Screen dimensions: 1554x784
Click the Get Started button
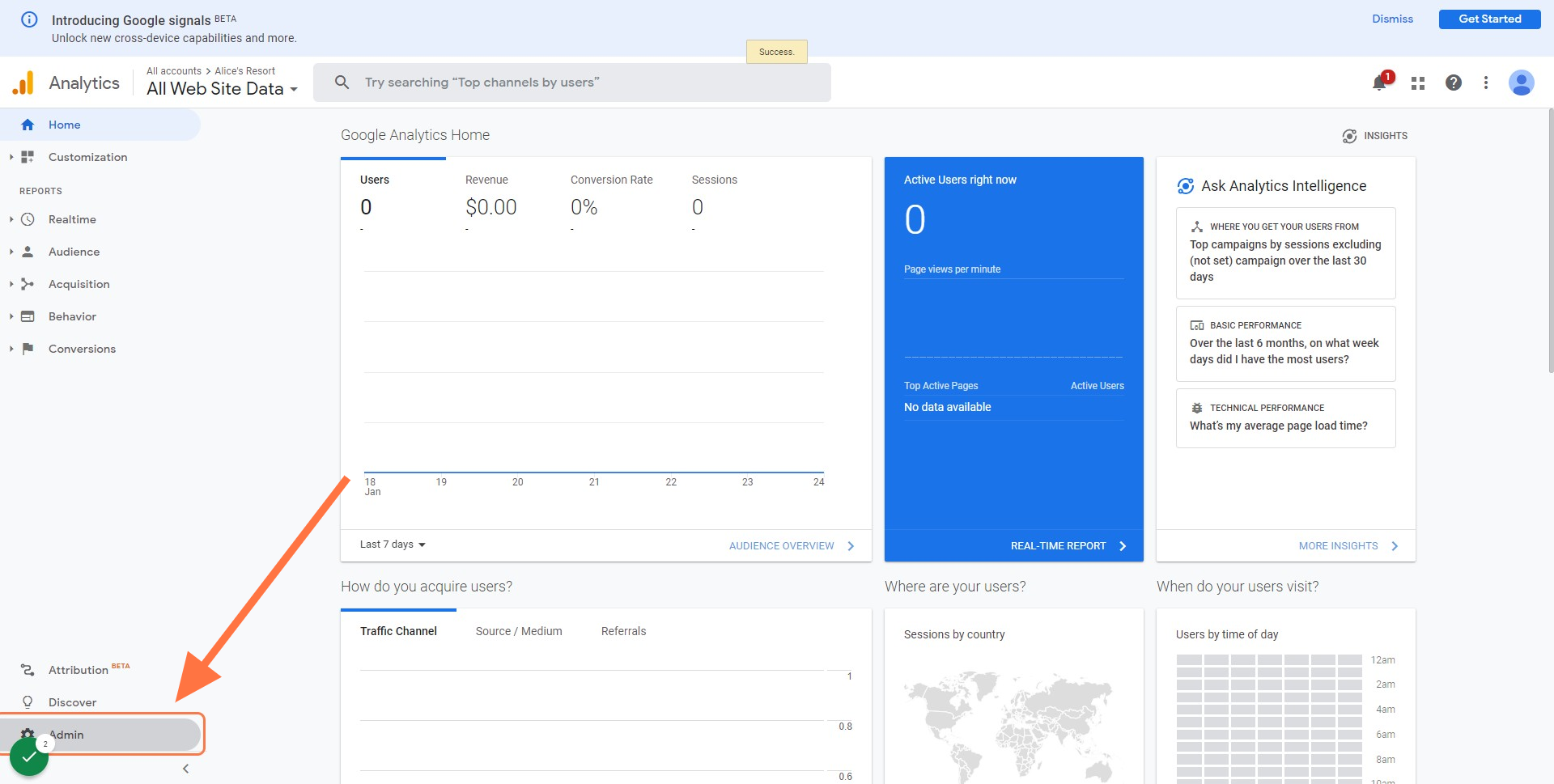click(1489, 19)
